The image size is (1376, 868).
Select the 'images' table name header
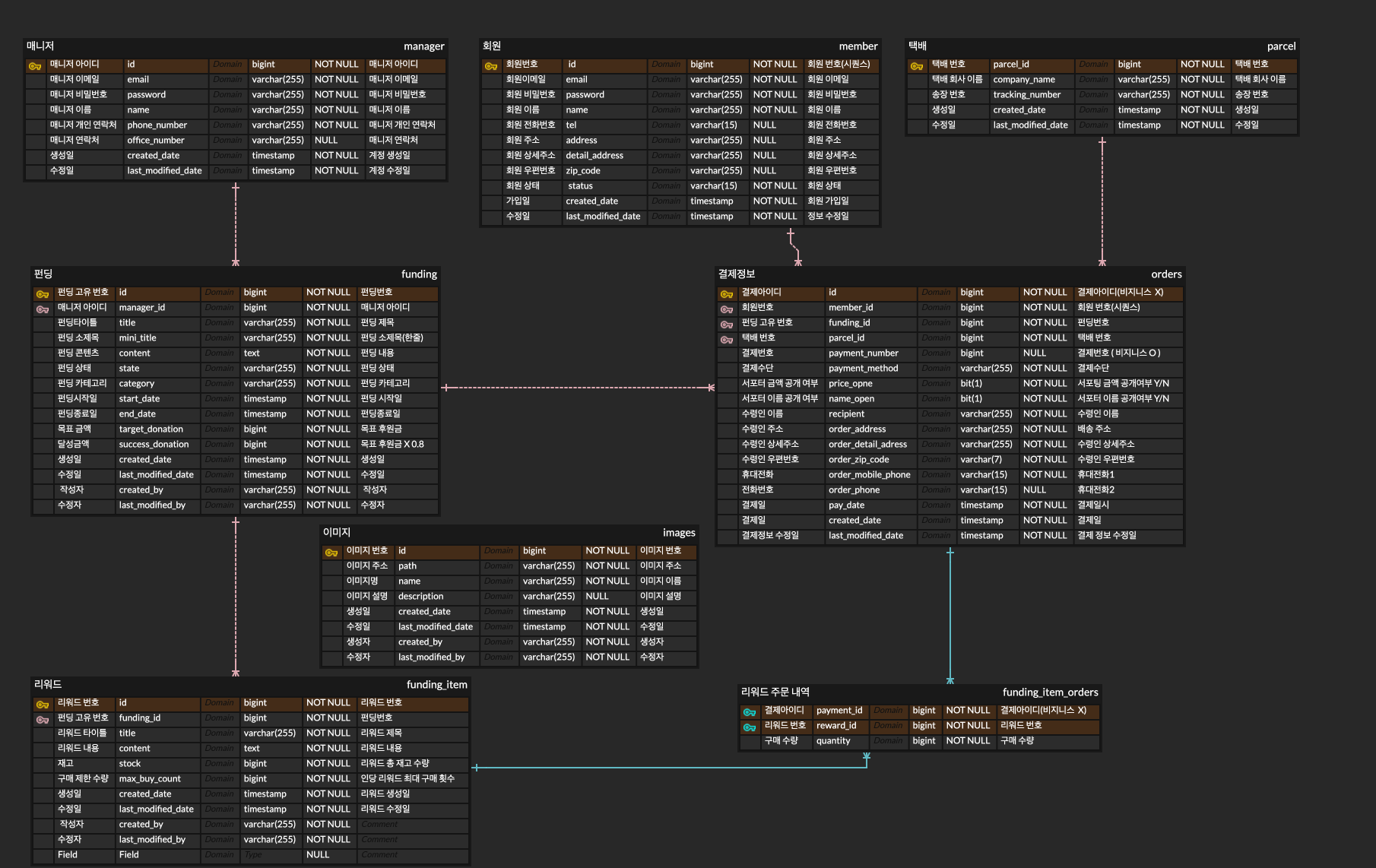click(679, 533)
